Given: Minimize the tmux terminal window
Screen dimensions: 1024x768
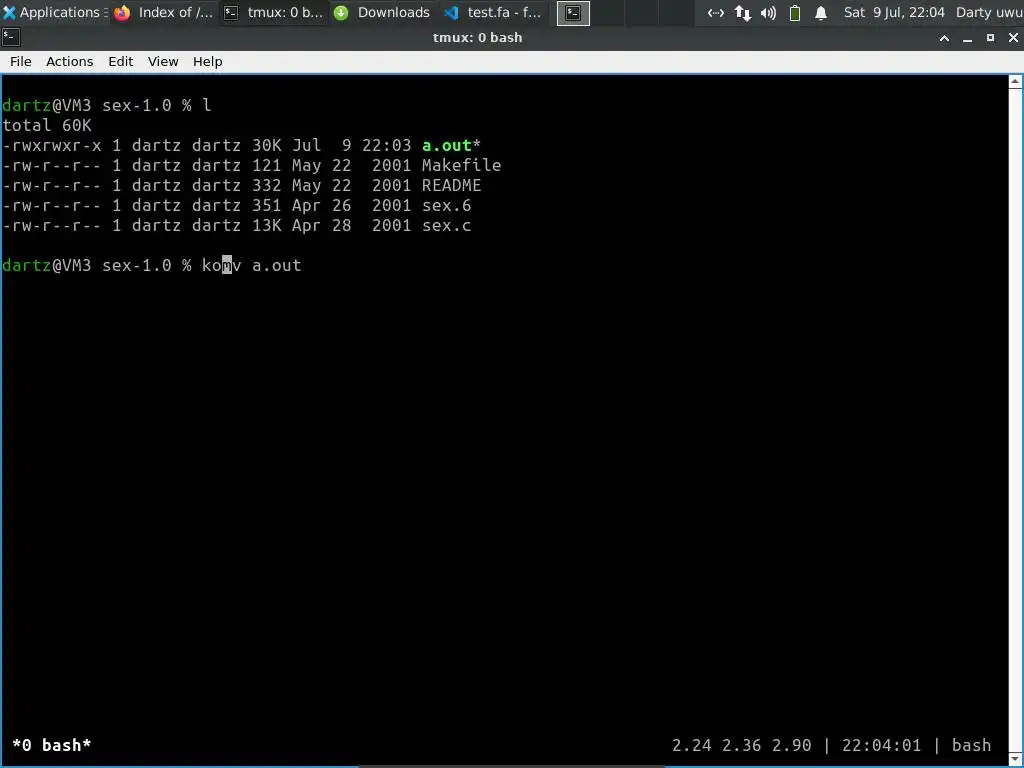Looking at the screenshot, I should coord(967,38).
